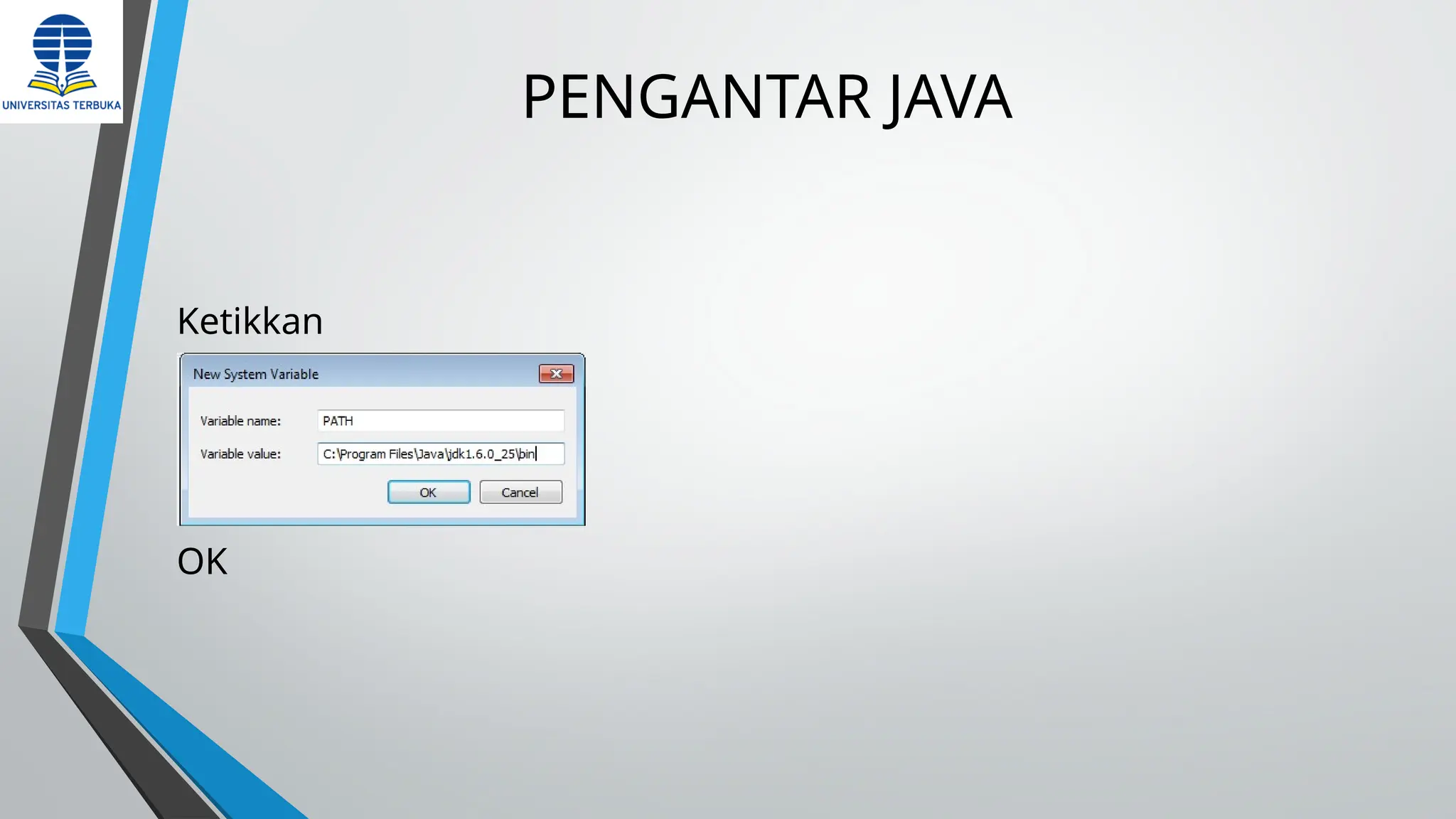The image size is (1456, 819).
Task: Click the Variable name field containing PATH
Action: 441,421
